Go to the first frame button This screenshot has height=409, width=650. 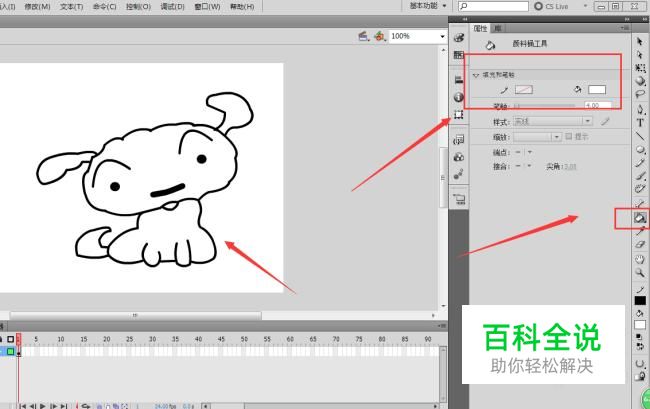pos(23,406)
